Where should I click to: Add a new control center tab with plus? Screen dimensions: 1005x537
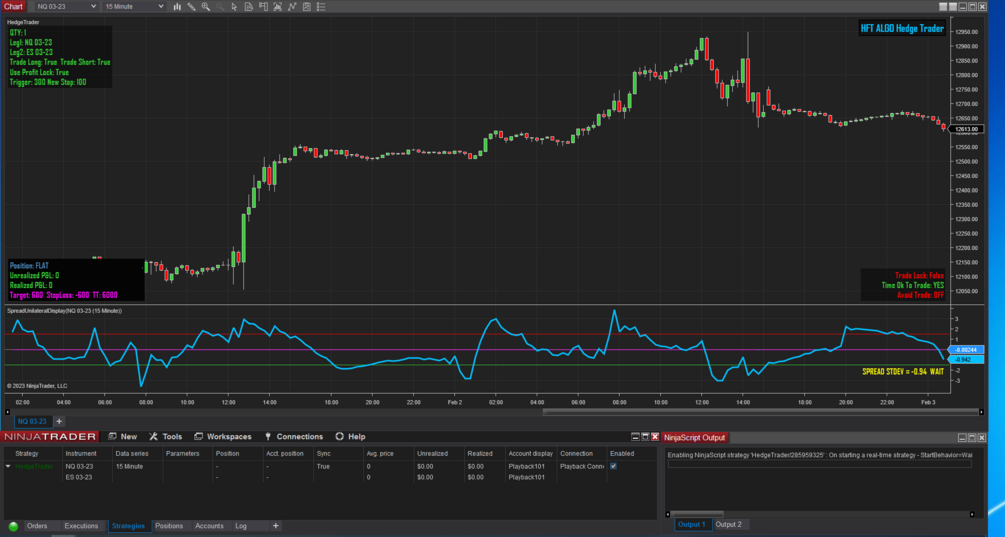click(x=276, y=526)
